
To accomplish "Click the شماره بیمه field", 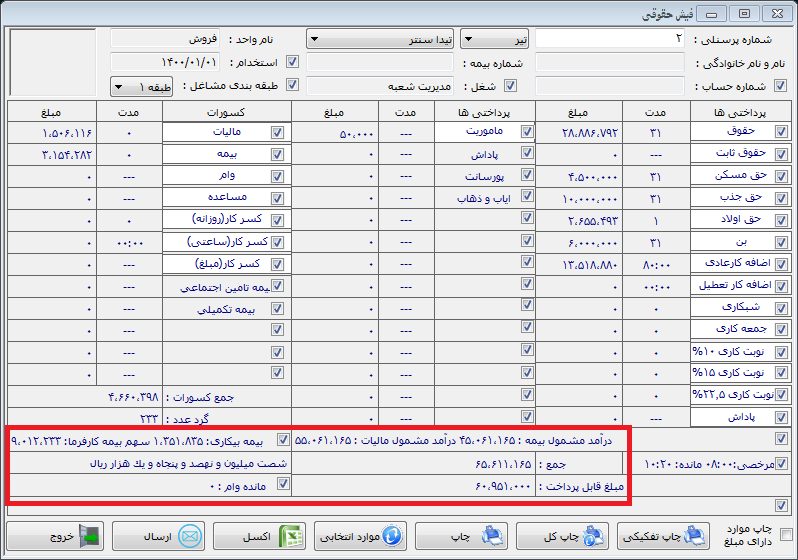I will click(x=380, y=63).
